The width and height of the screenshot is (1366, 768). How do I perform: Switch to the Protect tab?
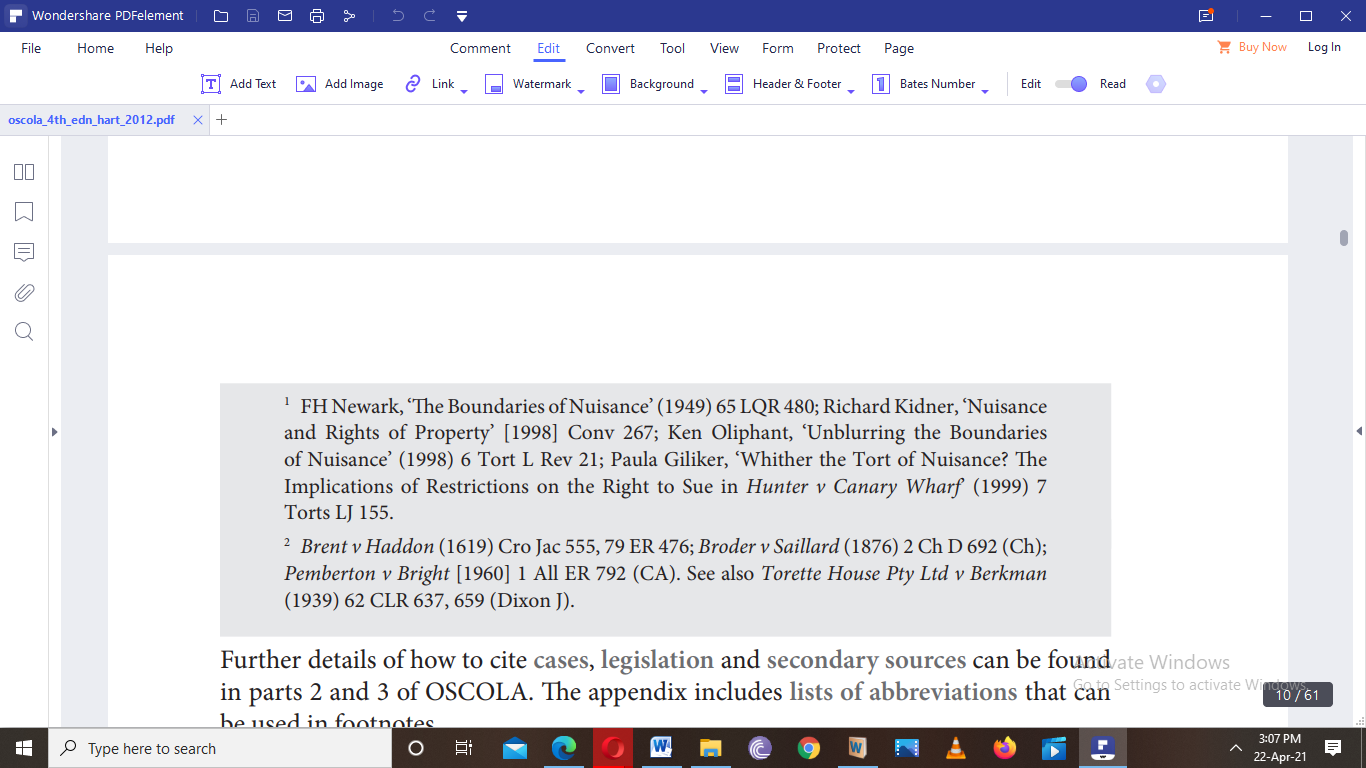pyautogui.click(x=838, y=48)
